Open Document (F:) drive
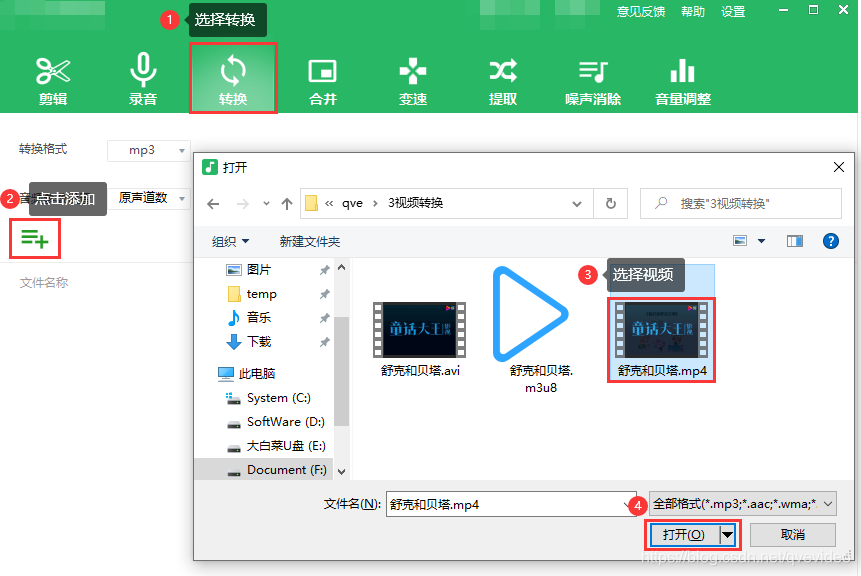The width and height of the screenshot is (861, 576). click(287, 469)
